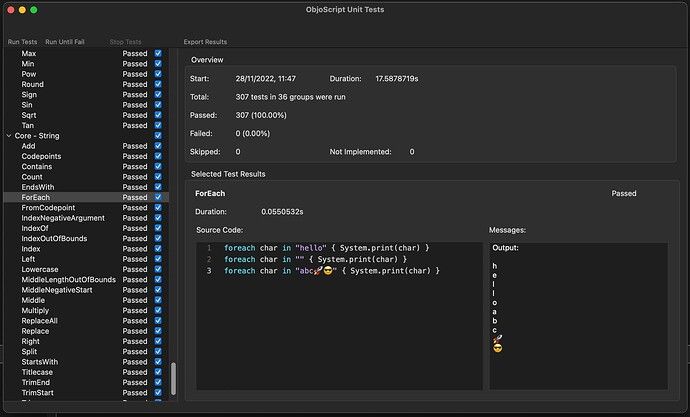This screenshot has width=690, height=417.
Task: Select the FromCodepoint test row
Action: tap(86, 208)
